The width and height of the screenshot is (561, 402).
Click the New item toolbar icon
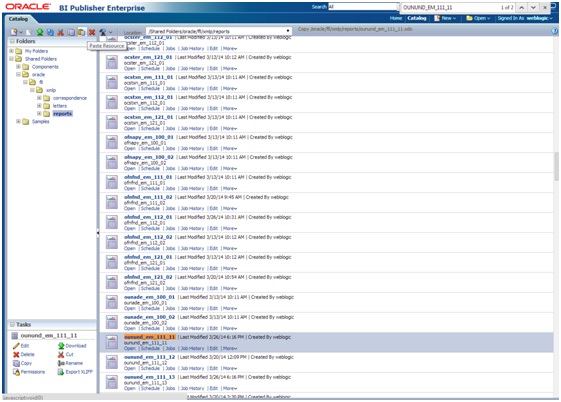(x=14, y=32)
